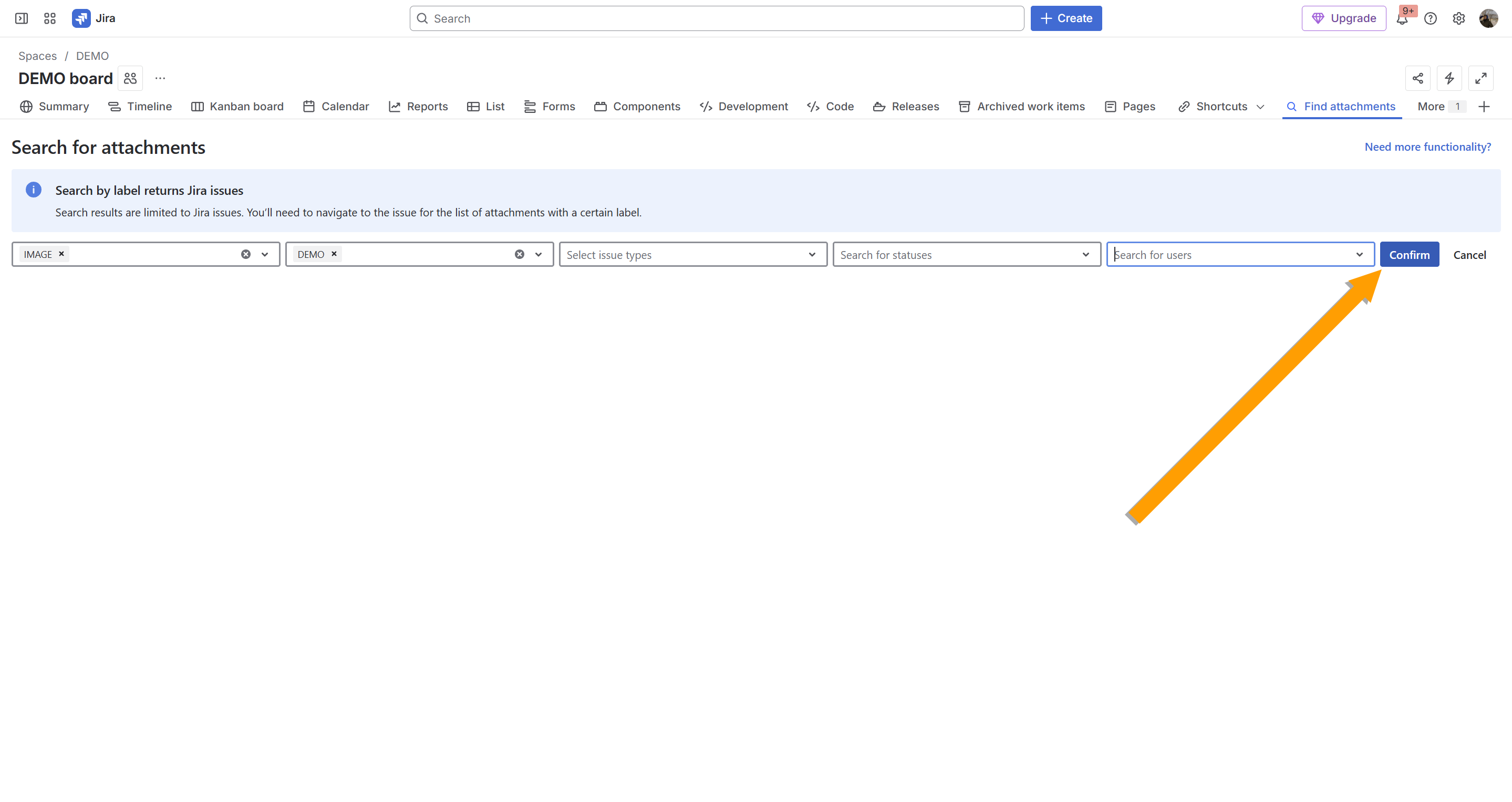The width and height of the screenshot is (1512, 802).
Task: Switch to the Kanban board tab
Action: 237,107
